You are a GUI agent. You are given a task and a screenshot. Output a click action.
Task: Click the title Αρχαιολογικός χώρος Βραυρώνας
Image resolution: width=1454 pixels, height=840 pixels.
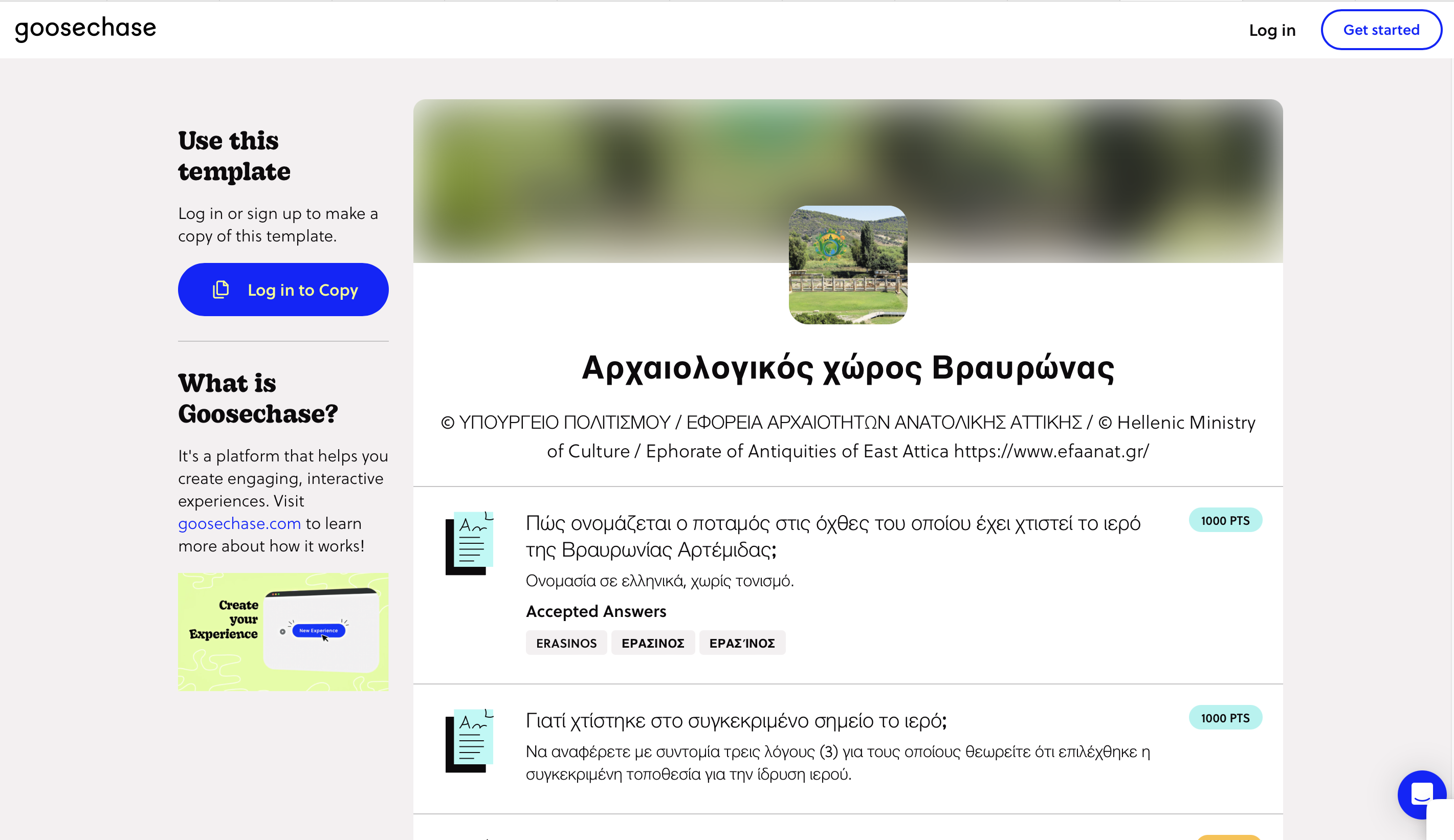click(x=848, y=368)
